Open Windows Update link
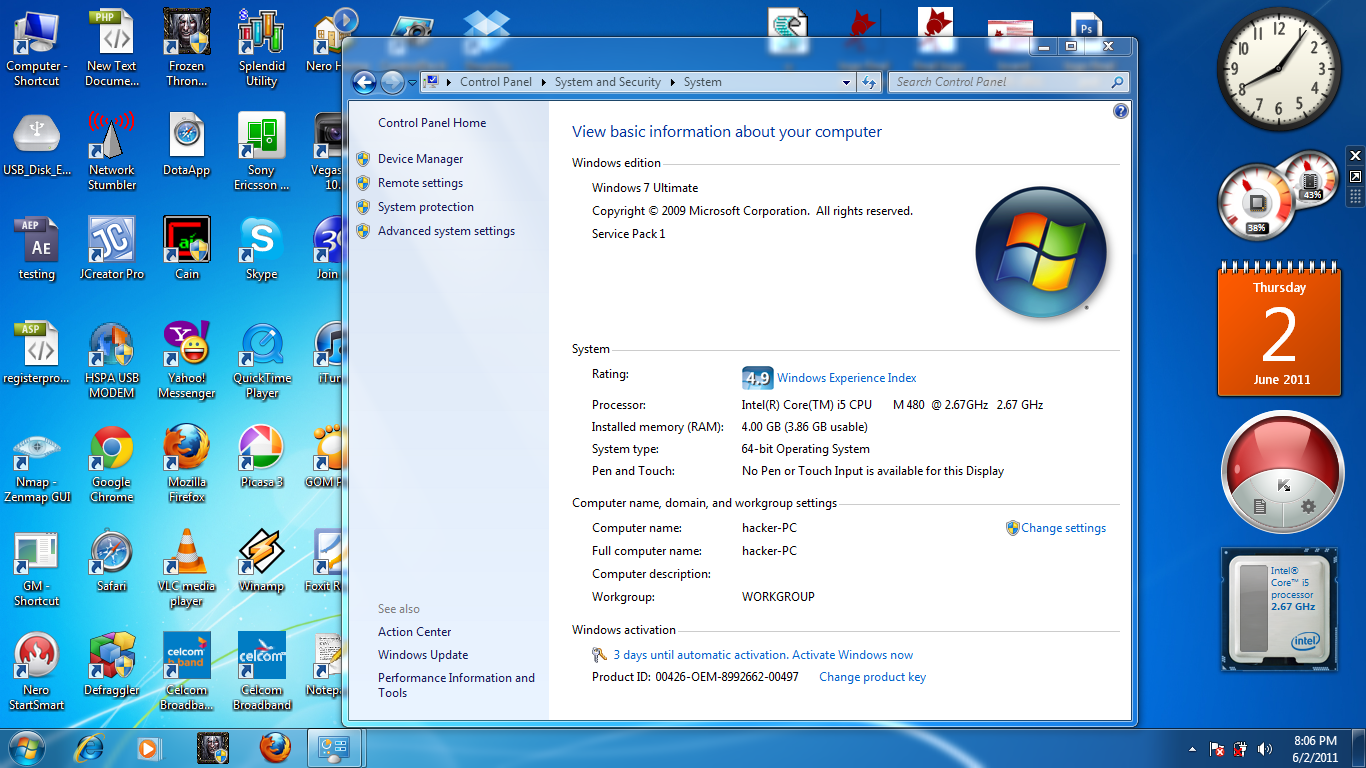Image resolution: width=1366 pixels, height=768 pixels. tap(423, 655)
